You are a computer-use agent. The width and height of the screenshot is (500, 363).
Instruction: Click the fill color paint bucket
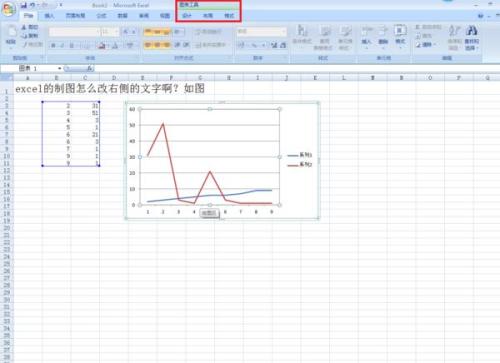pos(102,46)
